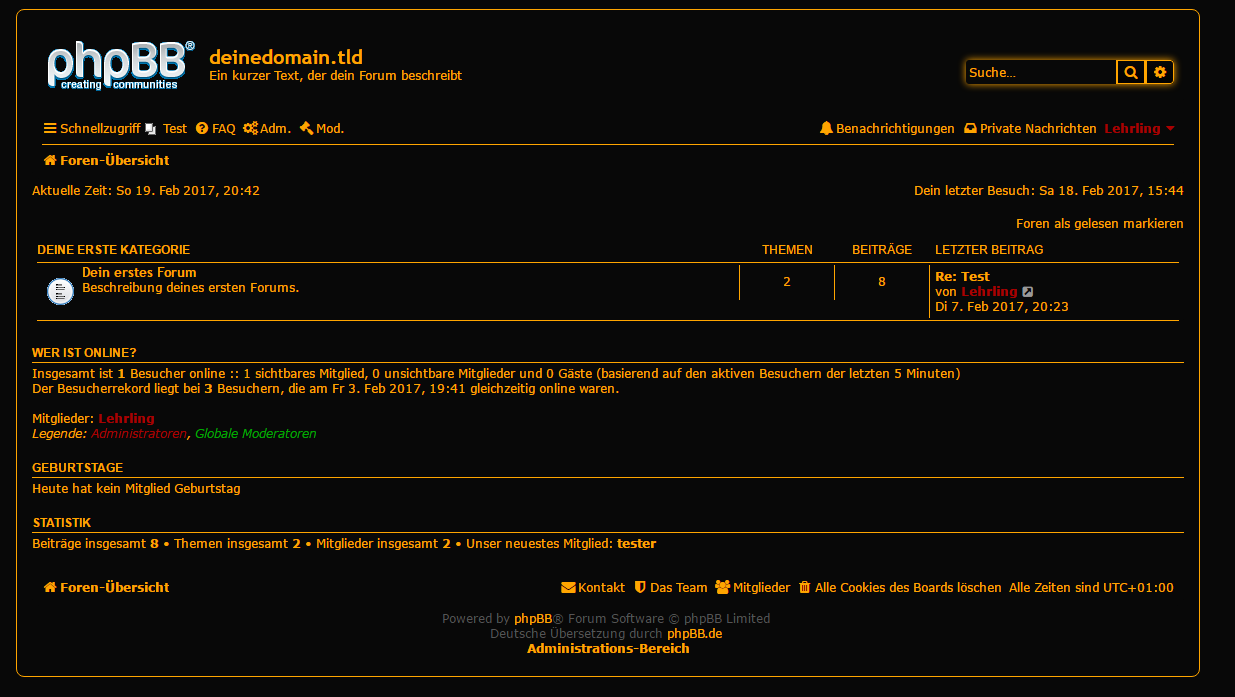The image size is (1235, 697).
Task: Open the Mitglieder member list
Action: point(752,588)
